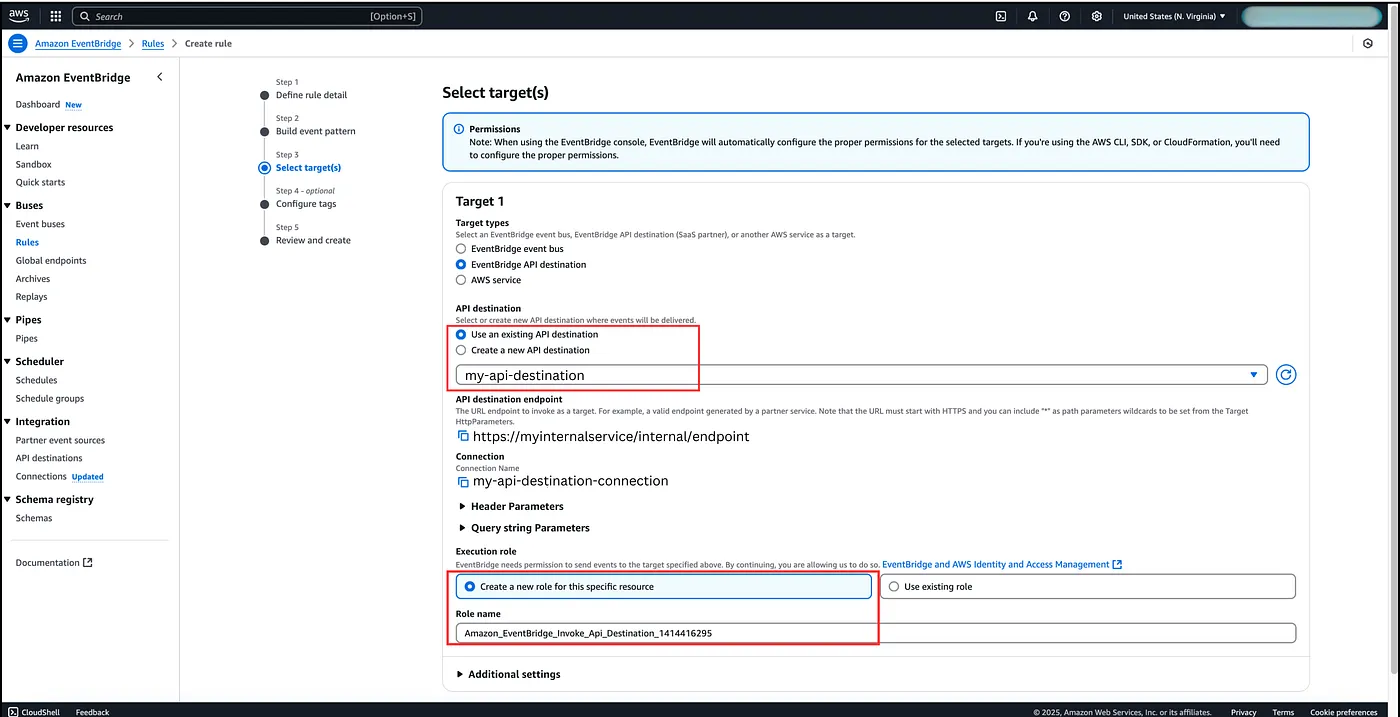Collapse the Amazon EventBridge side panel

point(160,77)
